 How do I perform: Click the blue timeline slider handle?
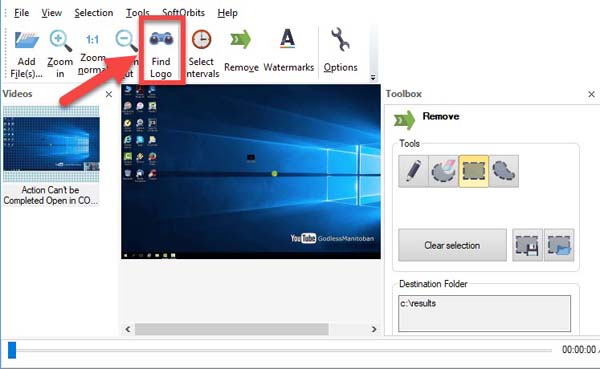tap(12, 350)
